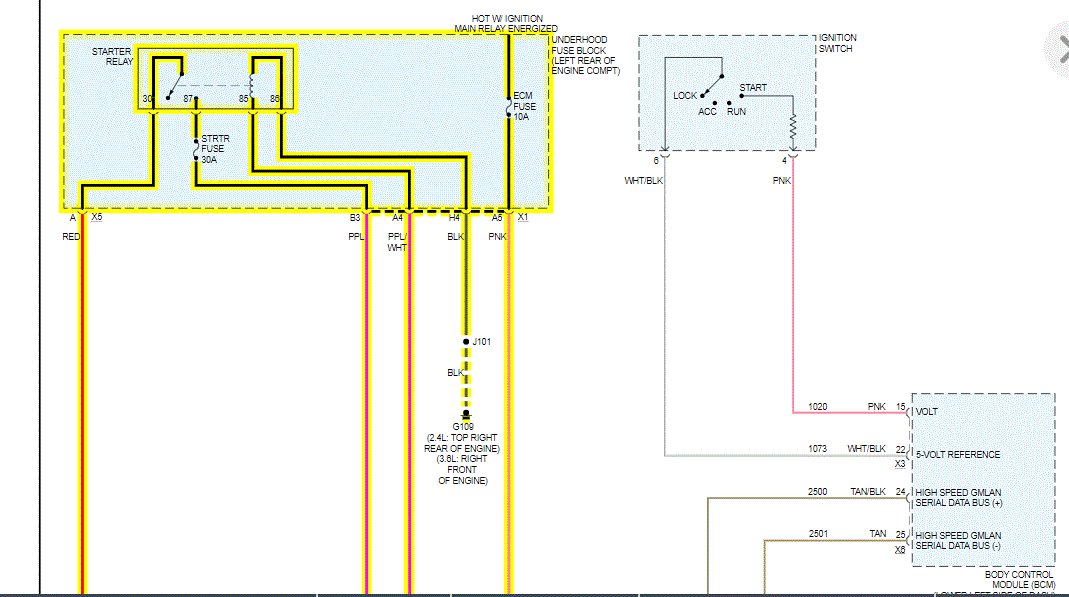Select the H4 terminal label
The height and width of the screenshot is (597, 1069).
point(454,217)
